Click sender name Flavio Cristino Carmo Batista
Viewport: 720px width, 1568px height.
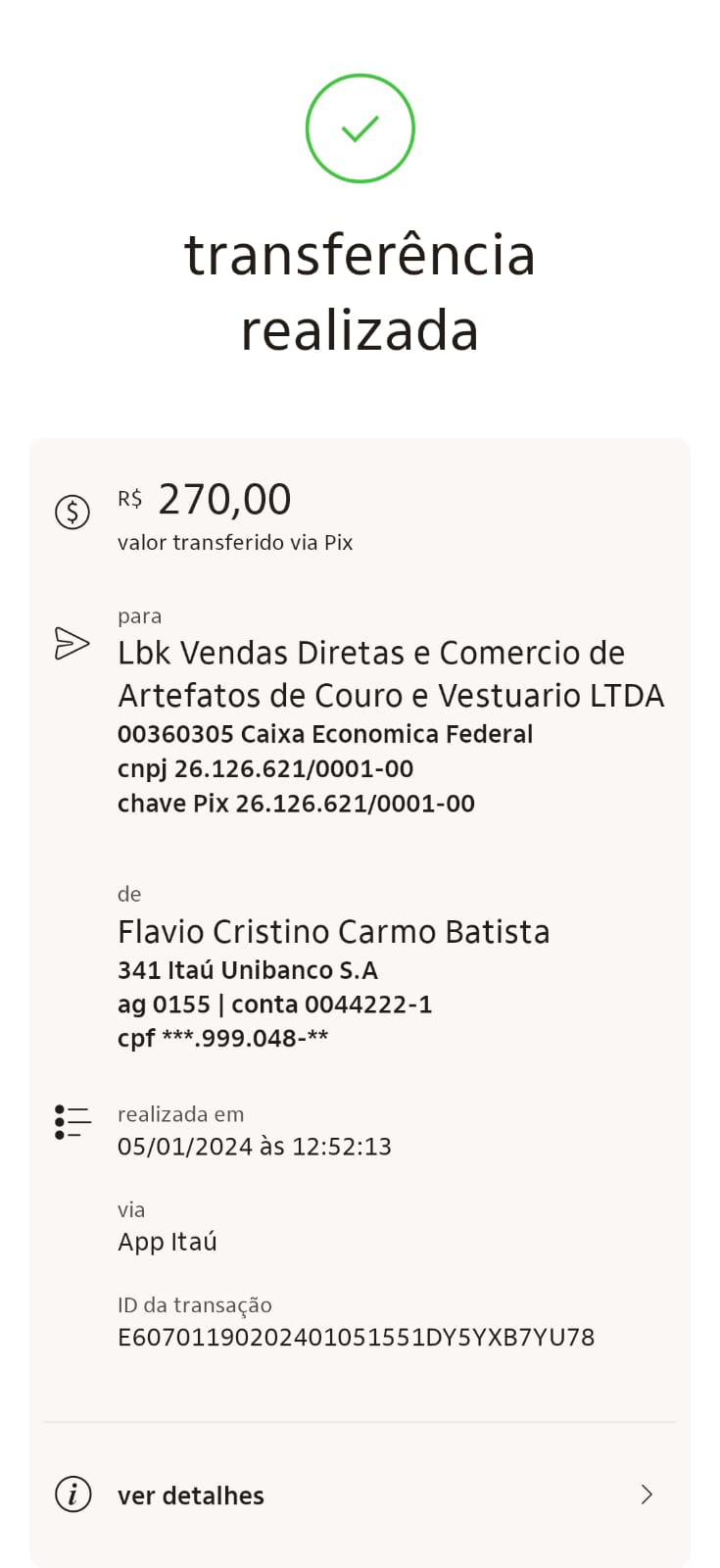333,931
